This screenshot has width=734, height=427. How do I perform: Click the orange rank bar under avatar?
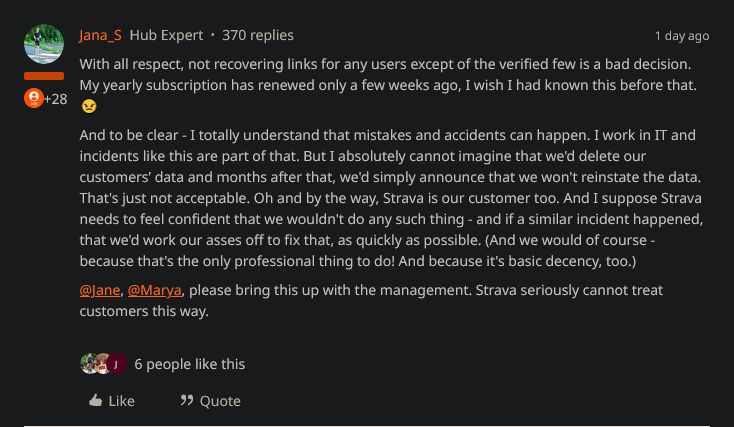point(43,76)
